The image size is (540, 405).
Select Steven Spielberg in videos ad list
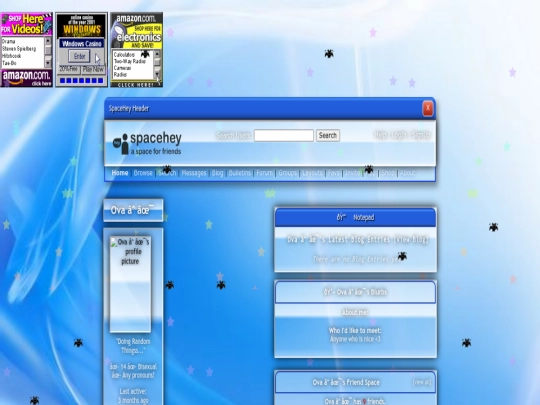point(19,49)
